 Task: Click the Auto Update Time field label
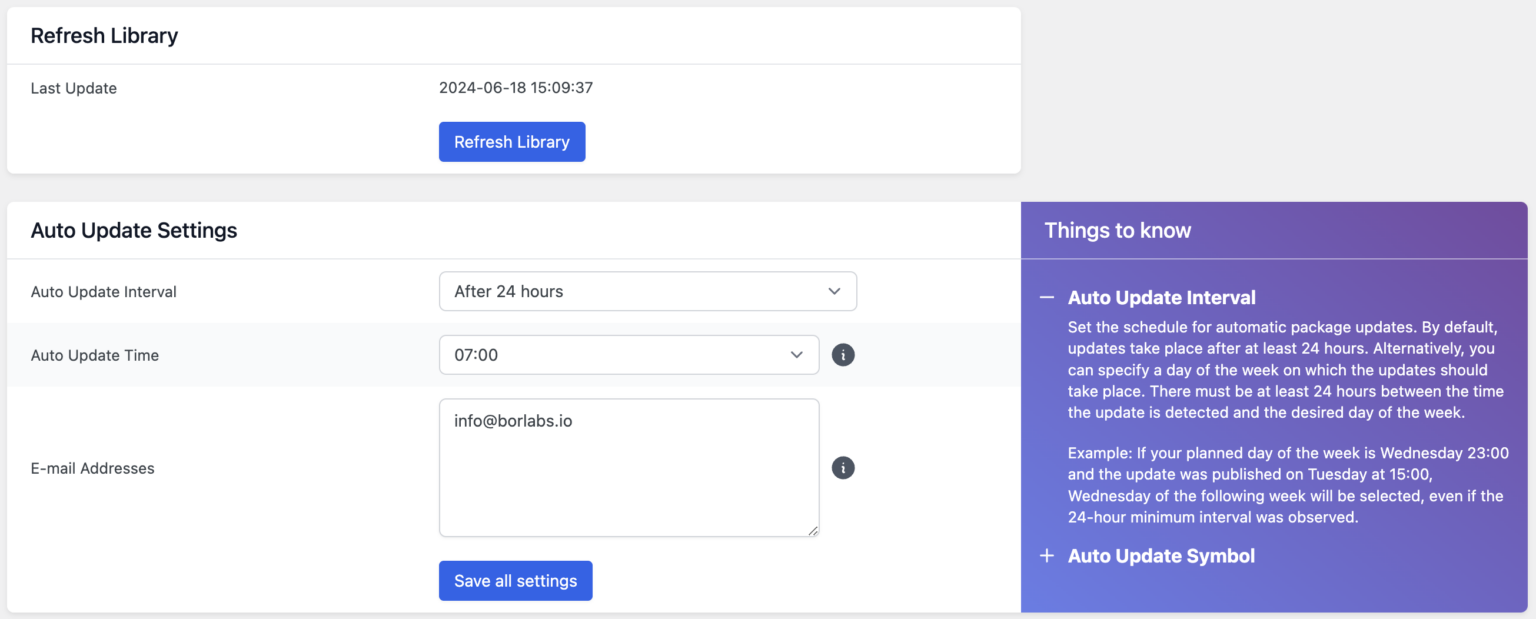[95, 355]
